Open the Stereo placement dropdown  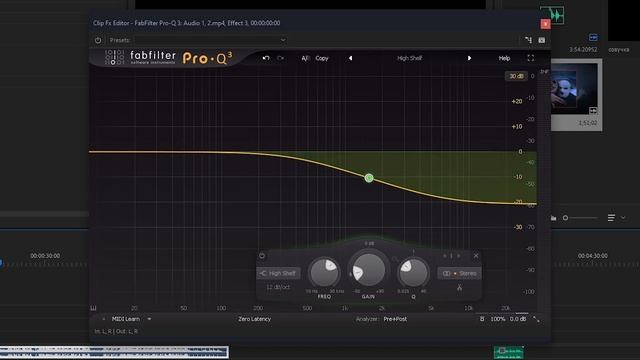460,273
